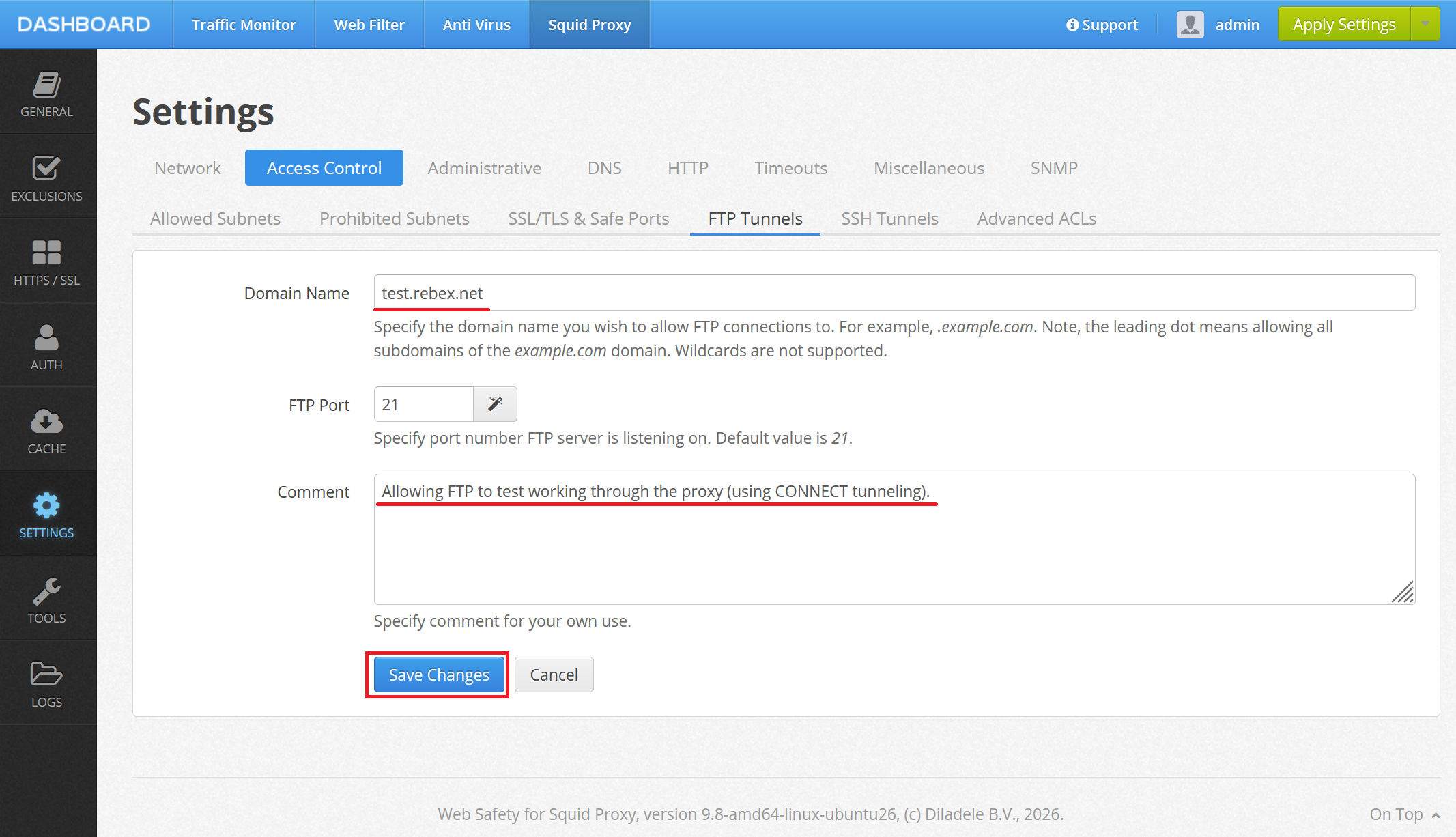Click the Apply Settings button
Screen dimensions: 1456x837
[1344, 24]
